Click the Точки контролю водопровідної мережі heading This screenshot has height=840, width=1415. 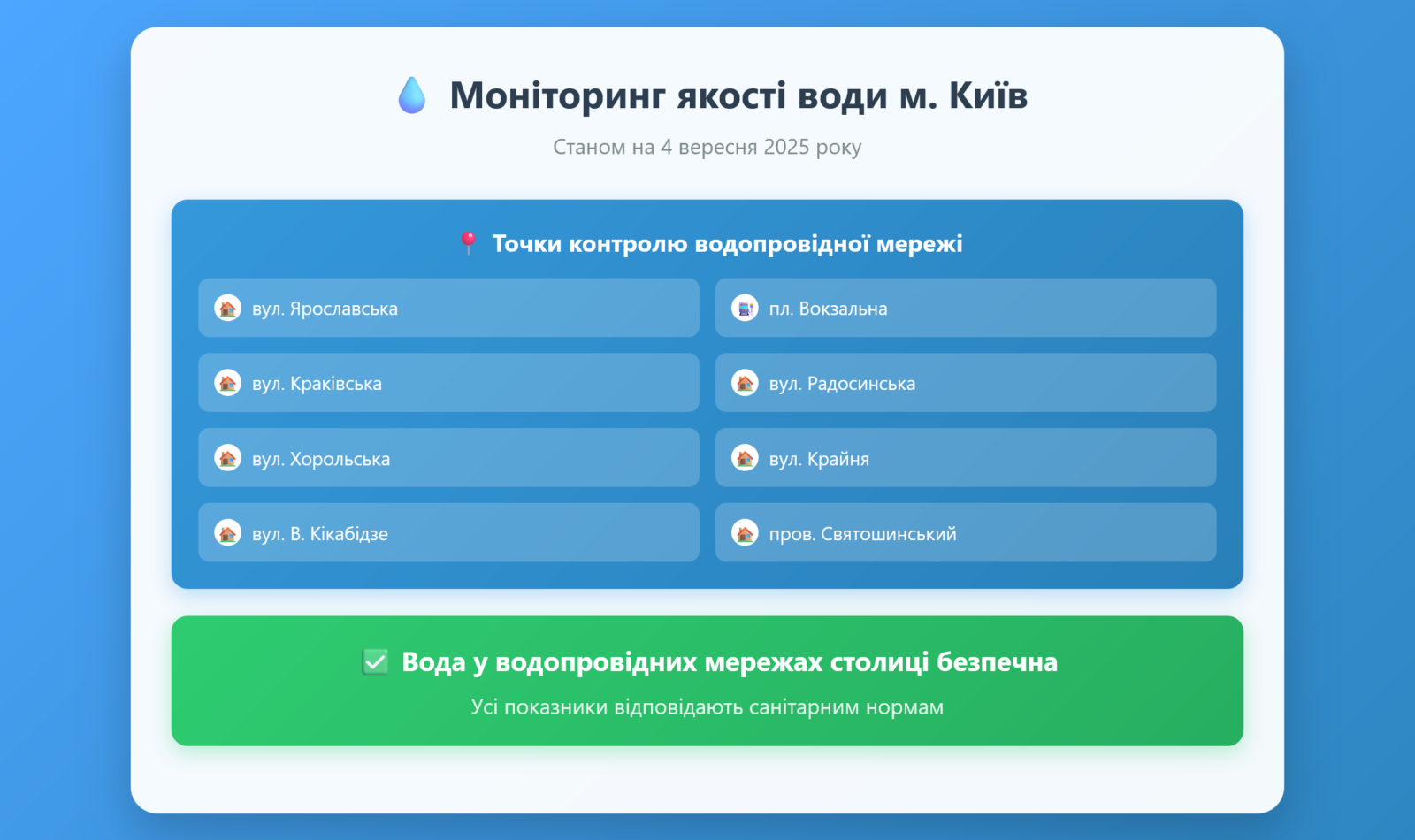[x=726, y=243]
